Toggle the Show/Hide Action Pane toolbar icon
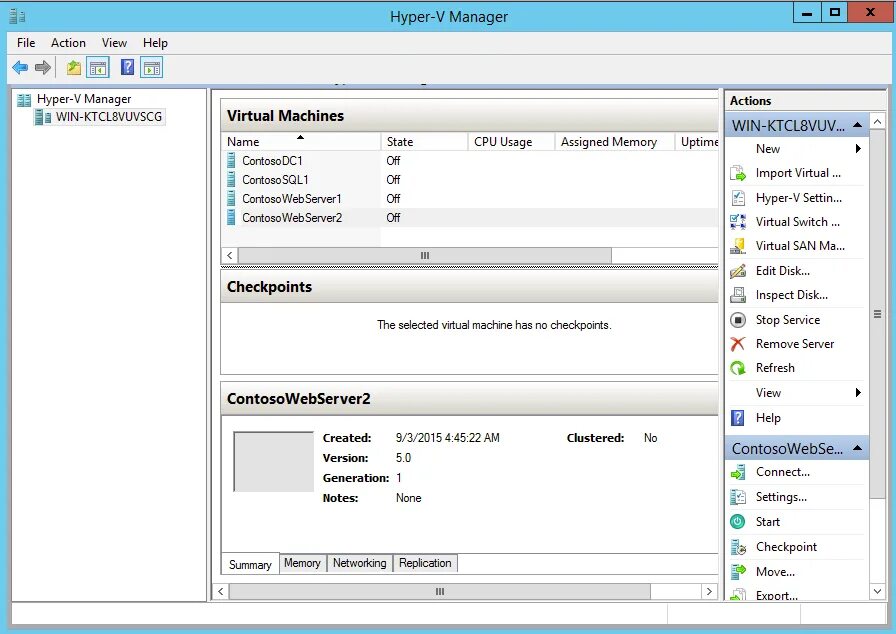Image resolution: width=896 pixels, height=634 pixels. [152, 68]
